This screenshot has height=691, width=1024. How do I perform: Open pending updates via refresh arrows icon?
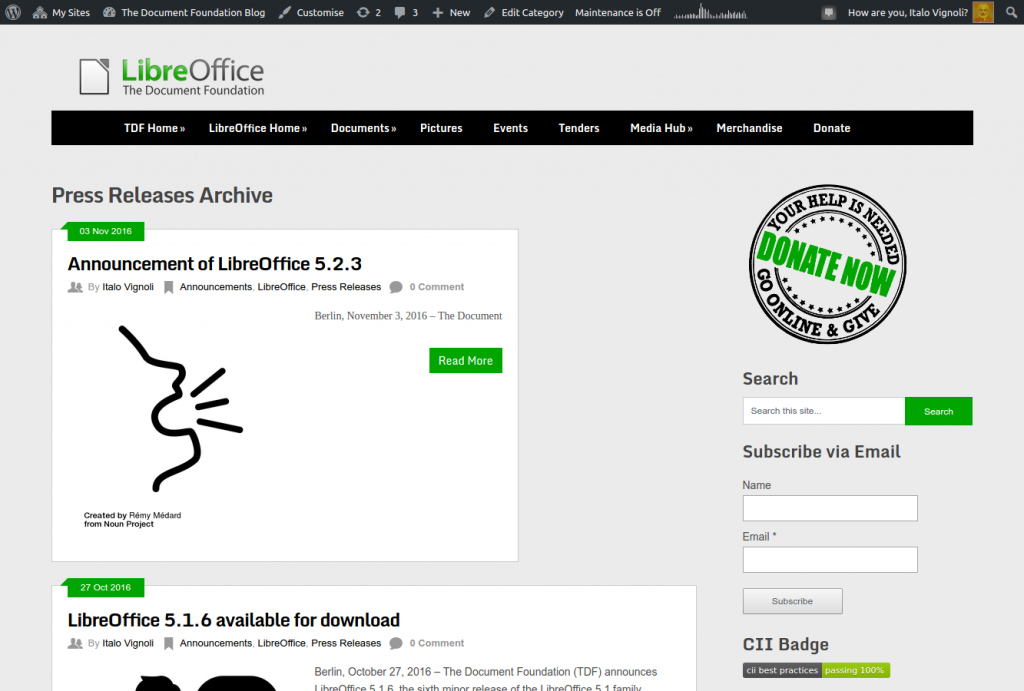363,12
